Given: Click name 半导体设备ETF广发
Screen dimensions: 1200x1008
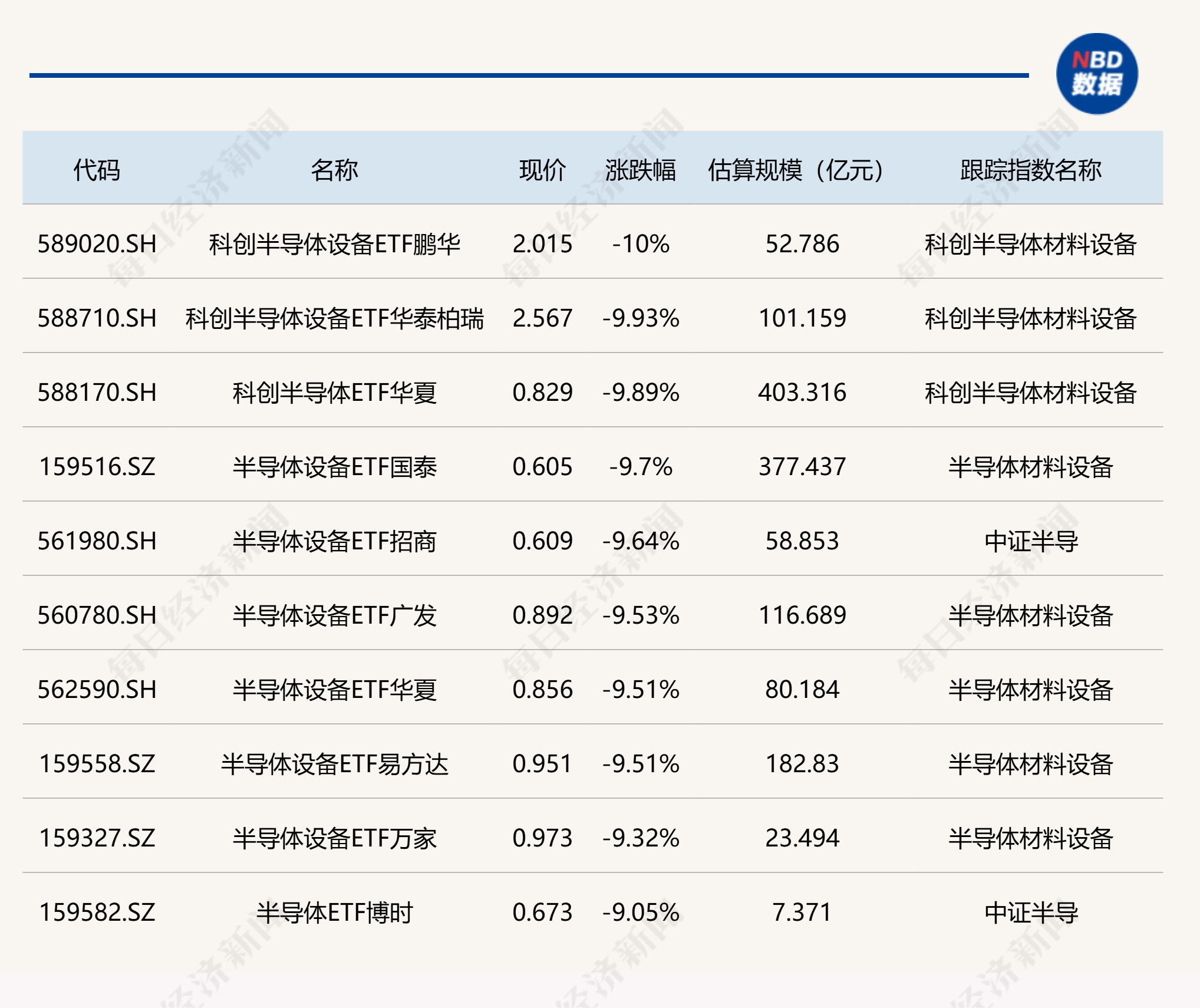Looking at the screenshot, I should coord(334,615).
